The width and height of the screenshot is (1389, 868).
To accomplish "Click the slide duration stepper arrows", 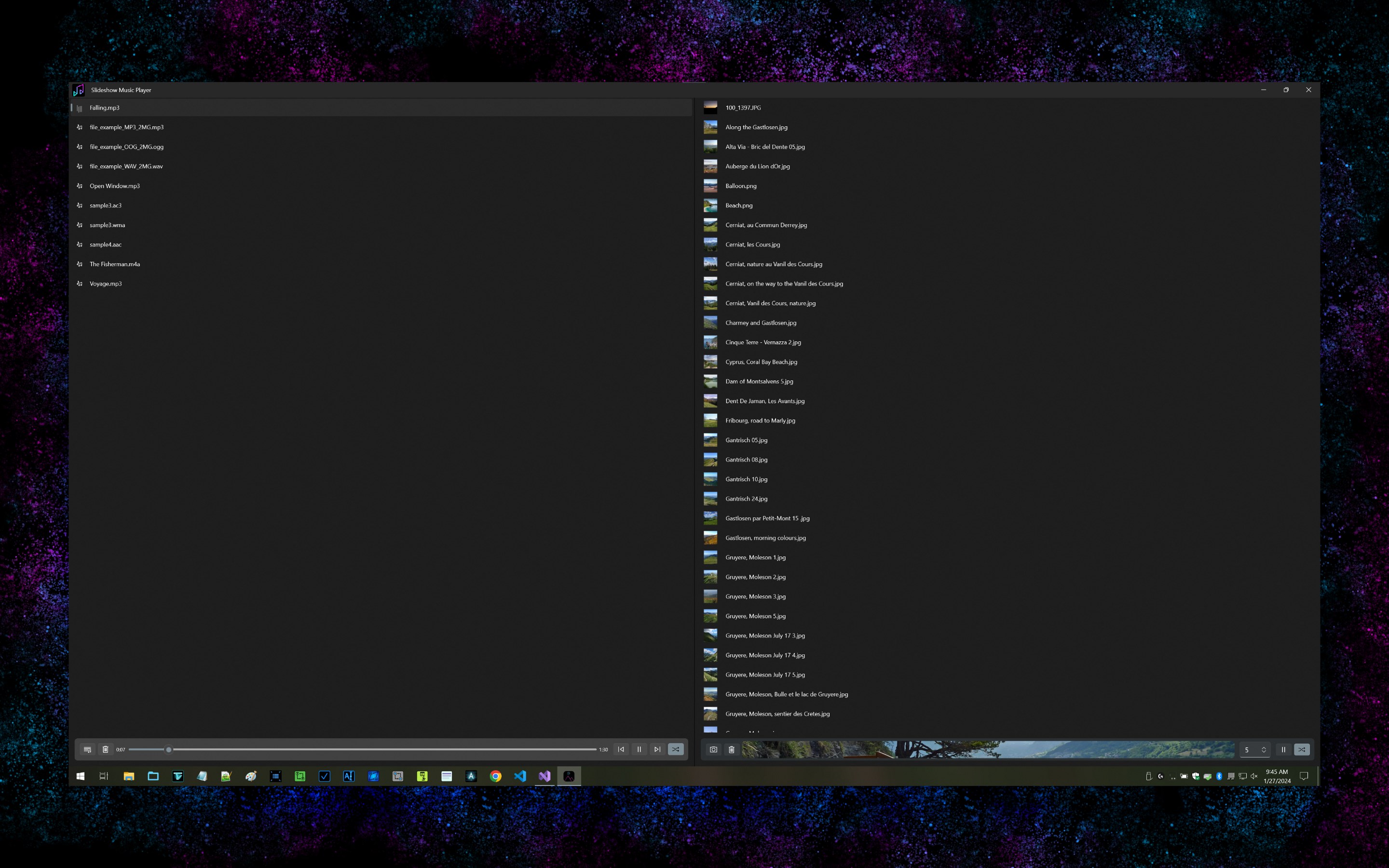I will click(x=1263, y=749).
